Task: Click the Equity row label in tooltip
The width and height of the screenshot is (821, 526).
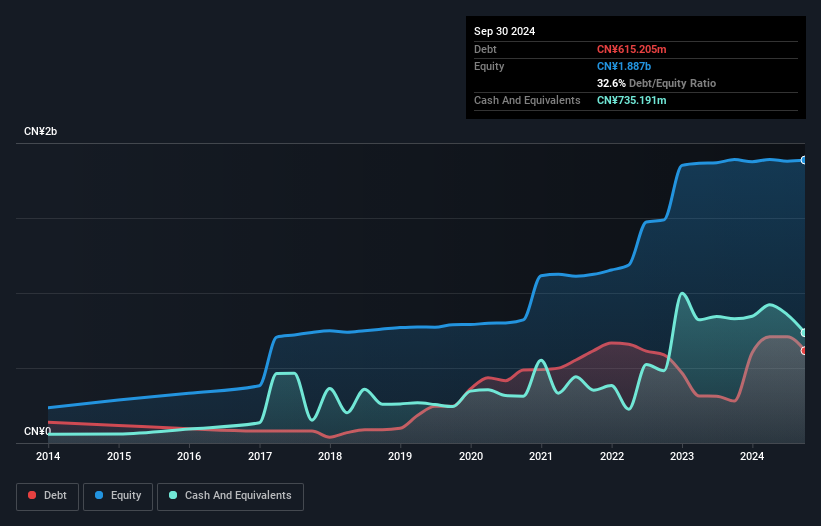Action: coord(489,66)
